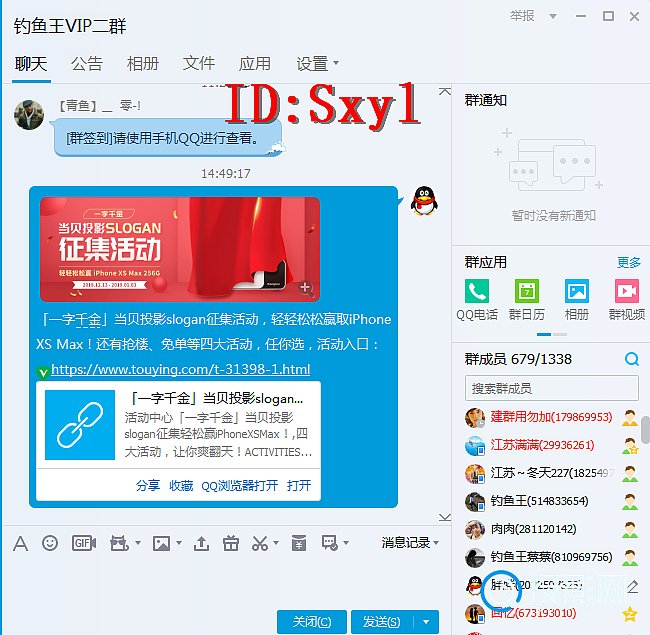Open 相册 group app icon
The image size is (650, 635).
pos(577,291)
